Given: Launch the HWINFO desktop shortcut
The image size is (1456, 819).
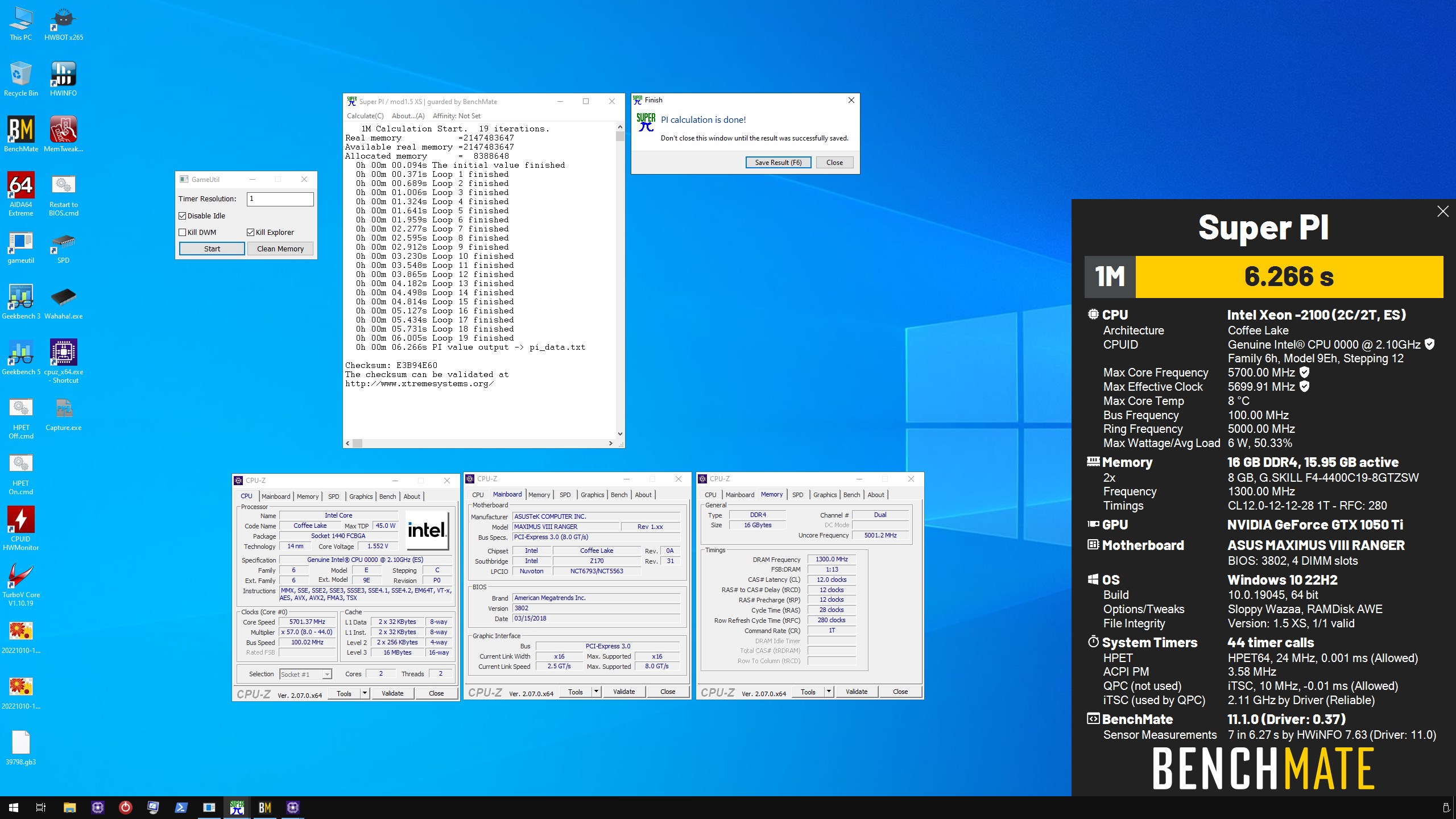Looking at the screenshot, I should click(63, 80).
